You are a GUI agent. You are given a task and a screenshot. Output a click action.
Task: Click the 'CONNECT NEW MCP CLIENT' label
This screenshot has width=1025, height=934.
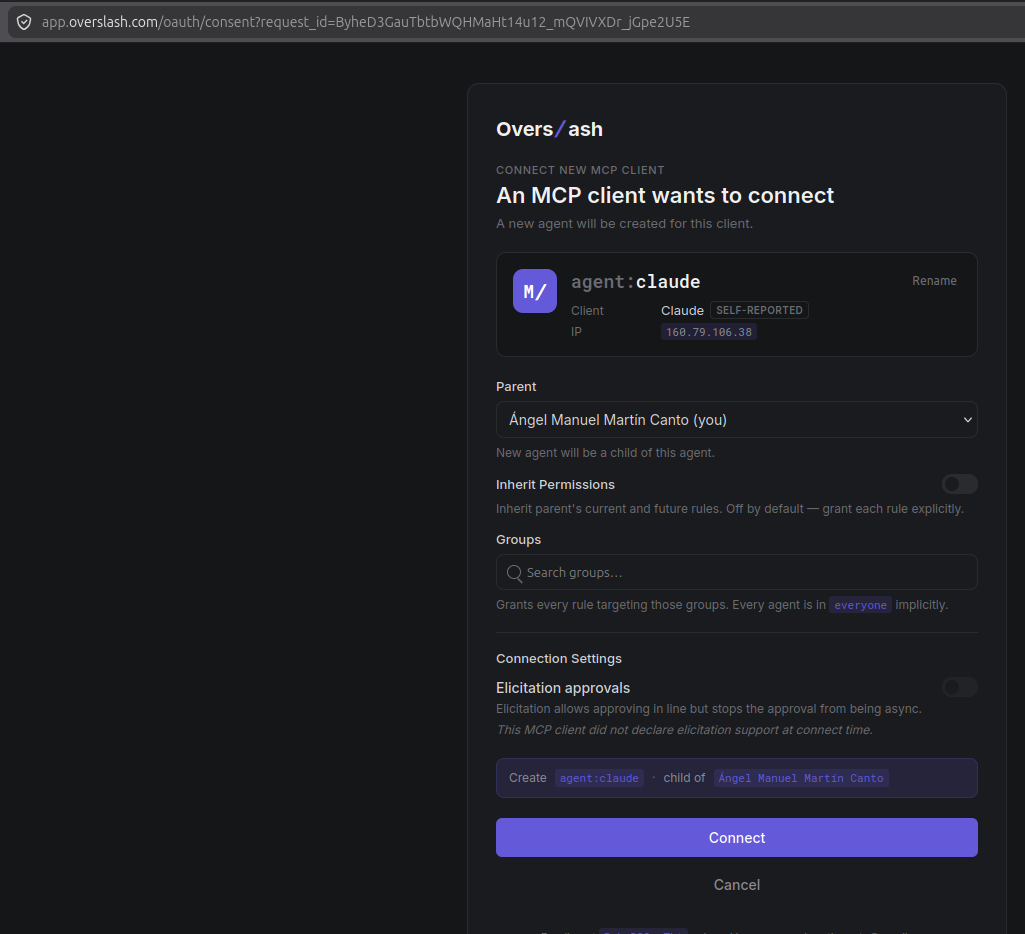coord(580,170)
